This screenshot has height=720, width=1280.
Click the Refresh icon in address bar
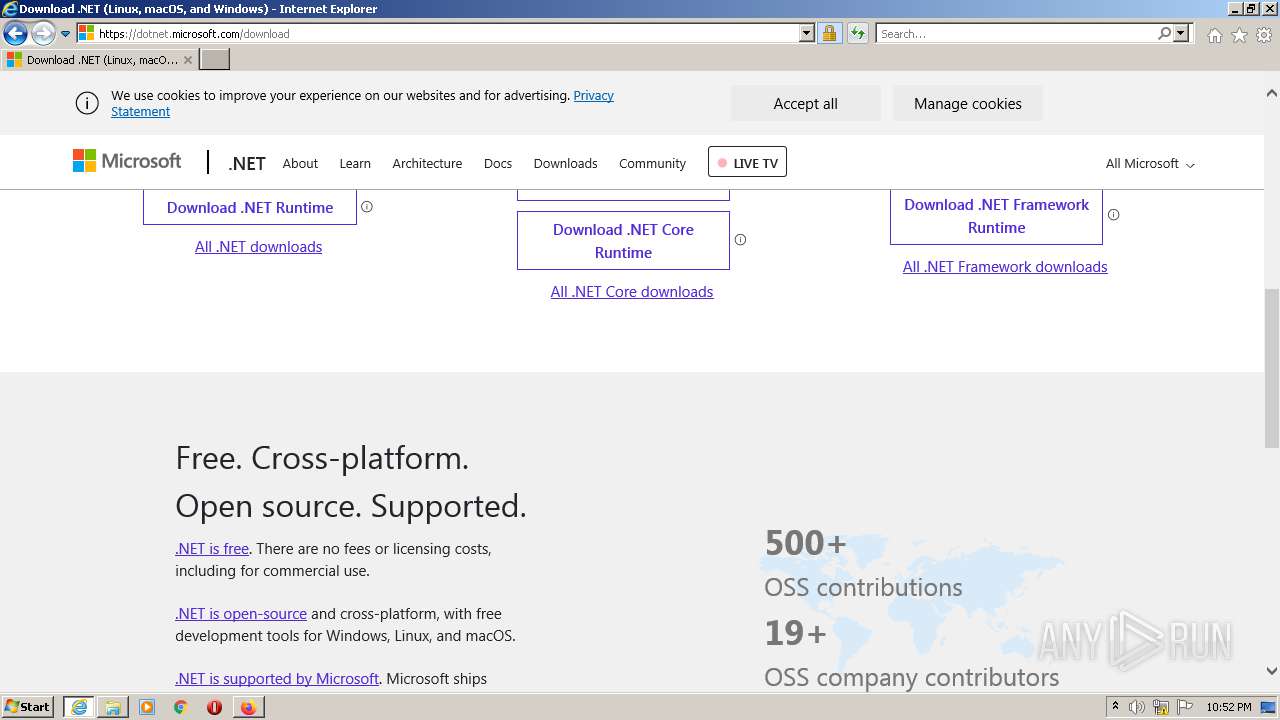tap(857, 33)
